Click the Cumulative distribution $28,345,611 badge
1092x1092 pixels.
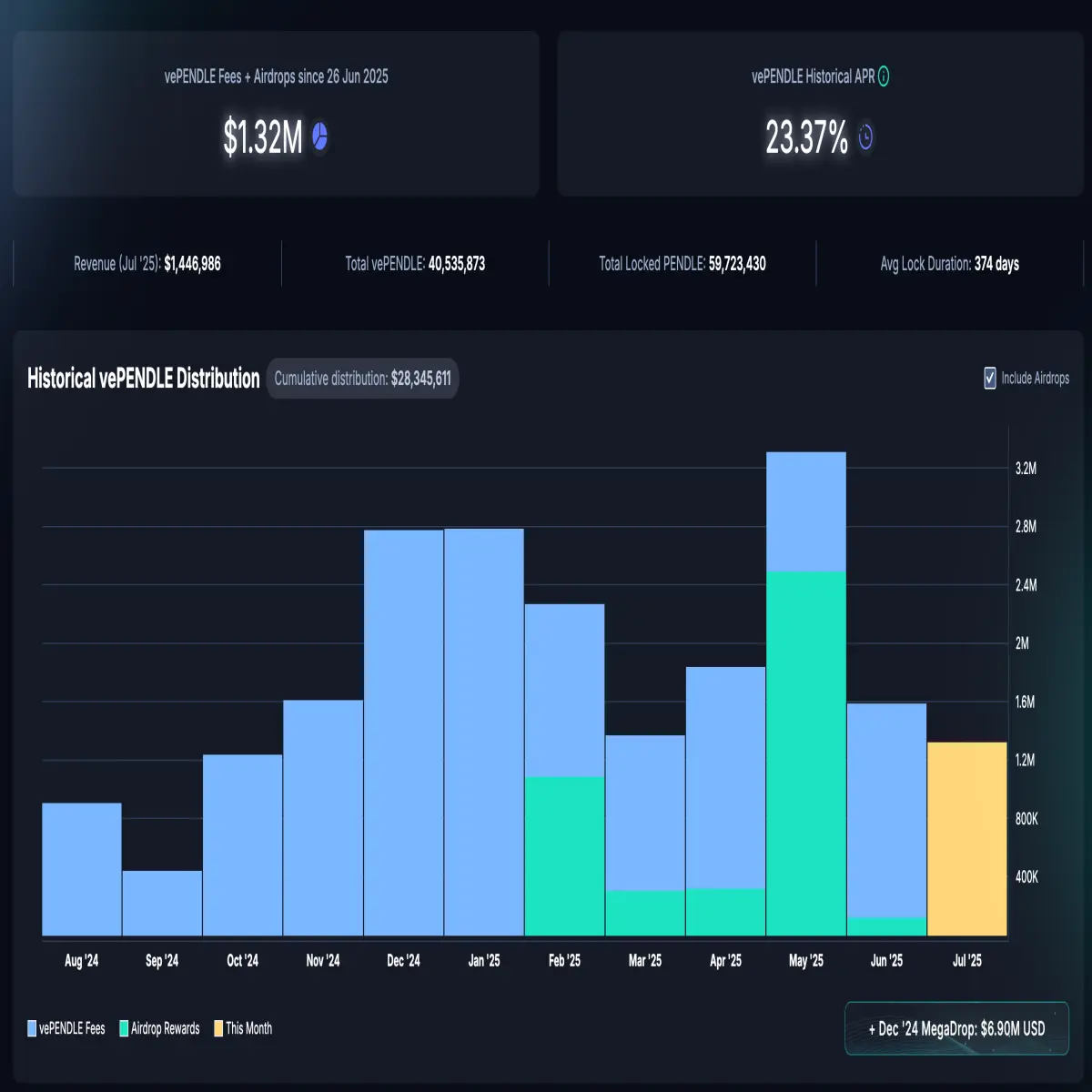tap(362, 379)
